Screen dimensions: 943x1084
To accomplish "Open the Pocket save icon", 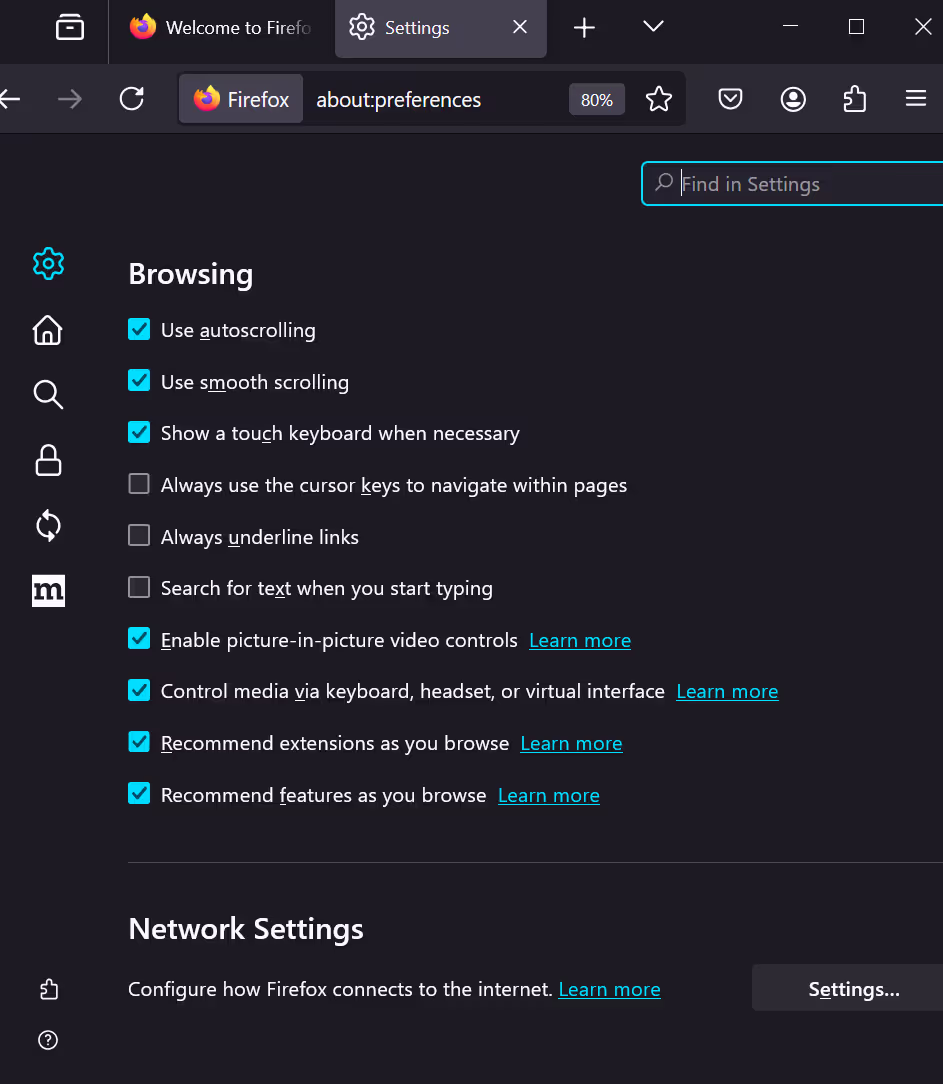I will coord(730,99).
